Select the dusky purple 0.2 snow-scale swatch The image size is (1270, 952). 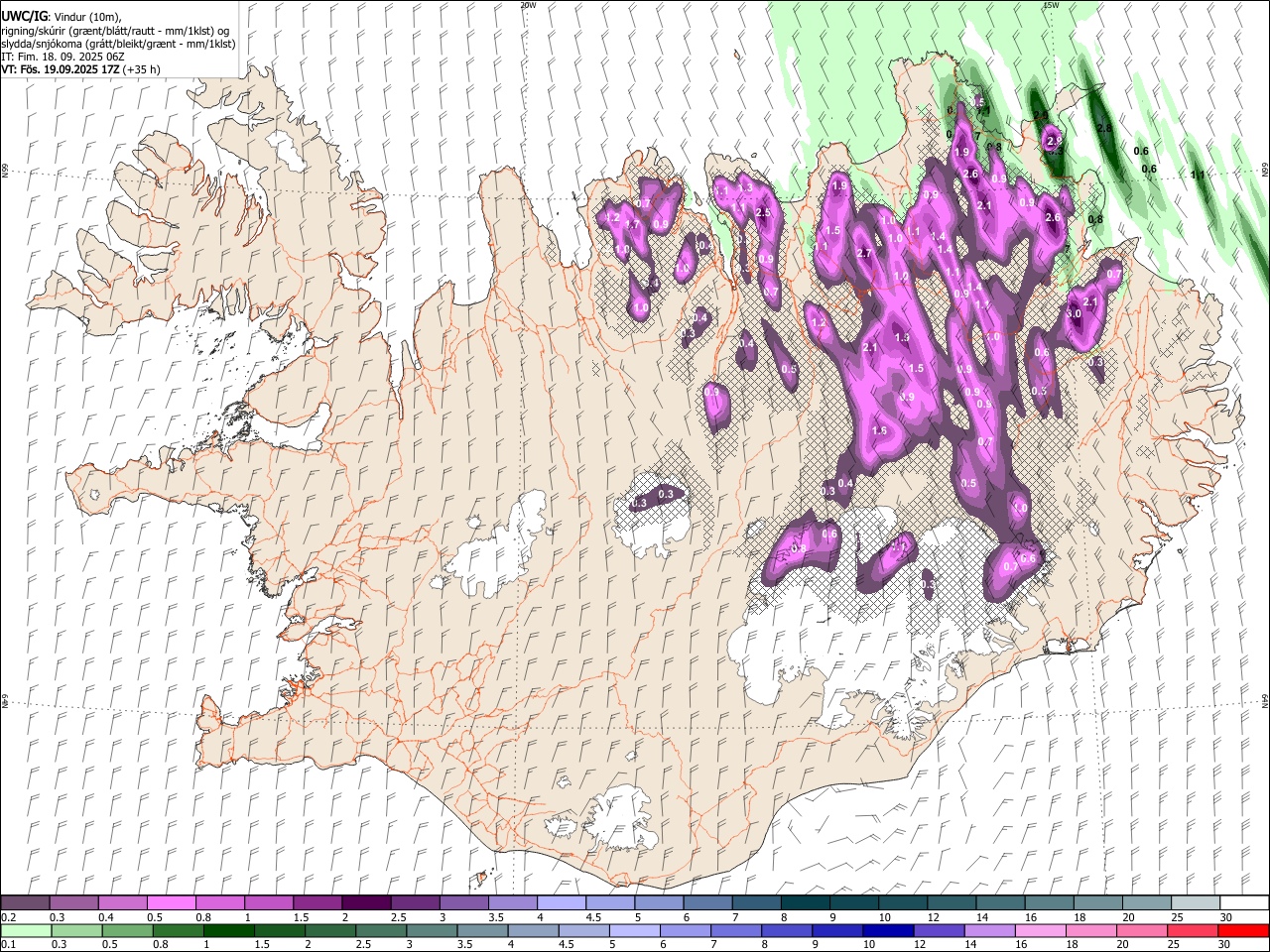(x=26, y=903)
